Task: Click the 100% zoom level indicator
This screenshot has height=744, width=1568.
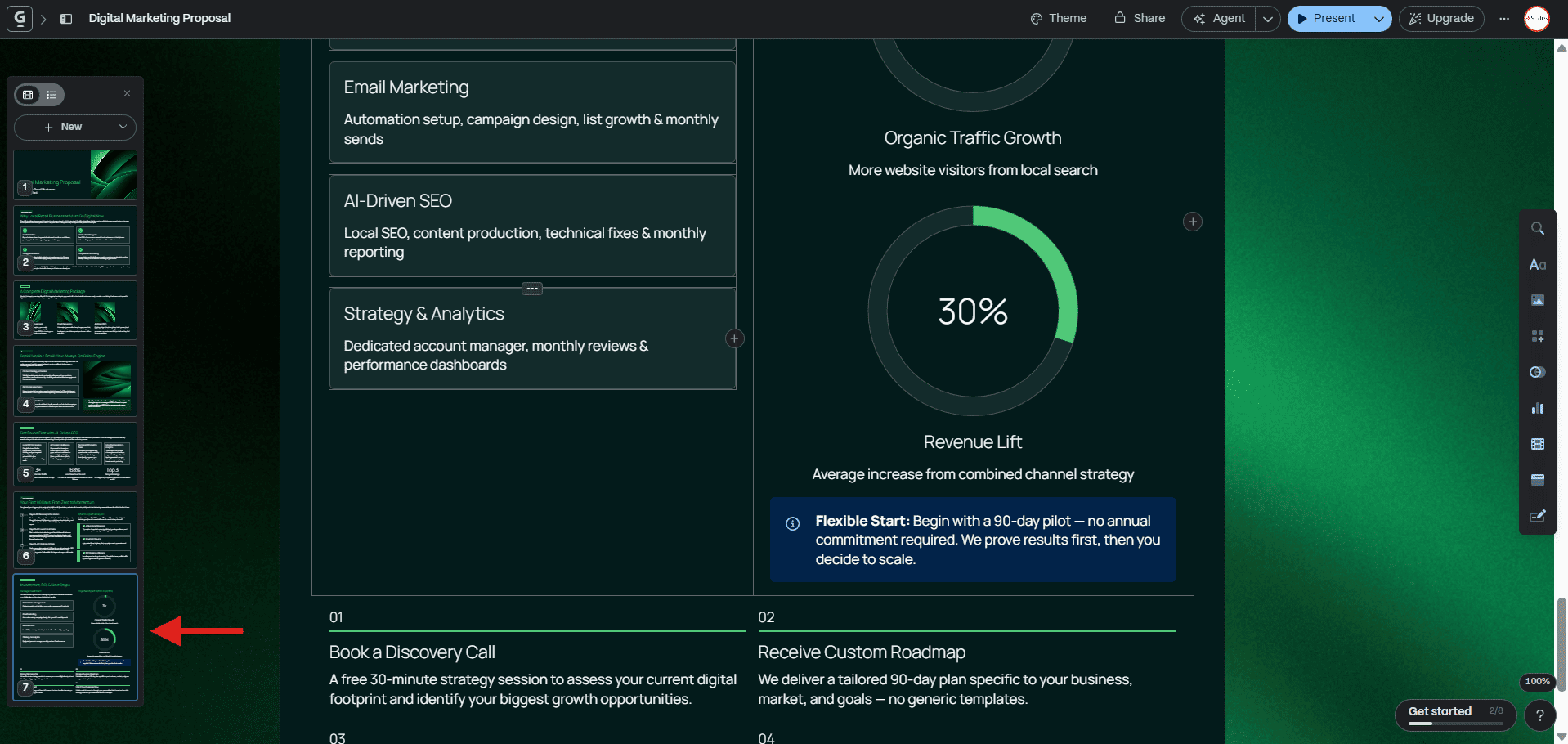Action: [1537, 681]
